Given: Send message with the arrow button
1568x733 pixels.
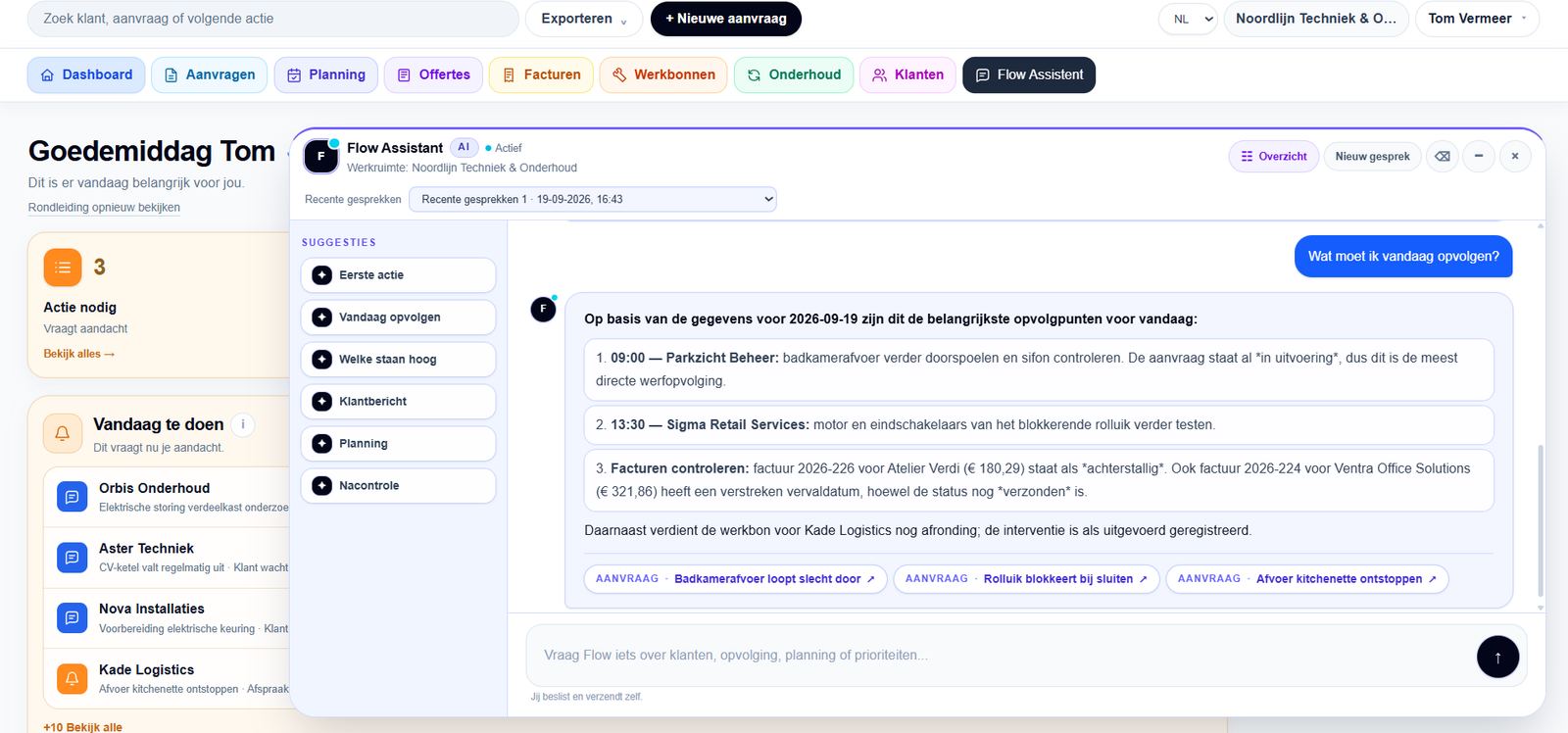Looking at the screenshot, I should click(x=1497, y=657).
